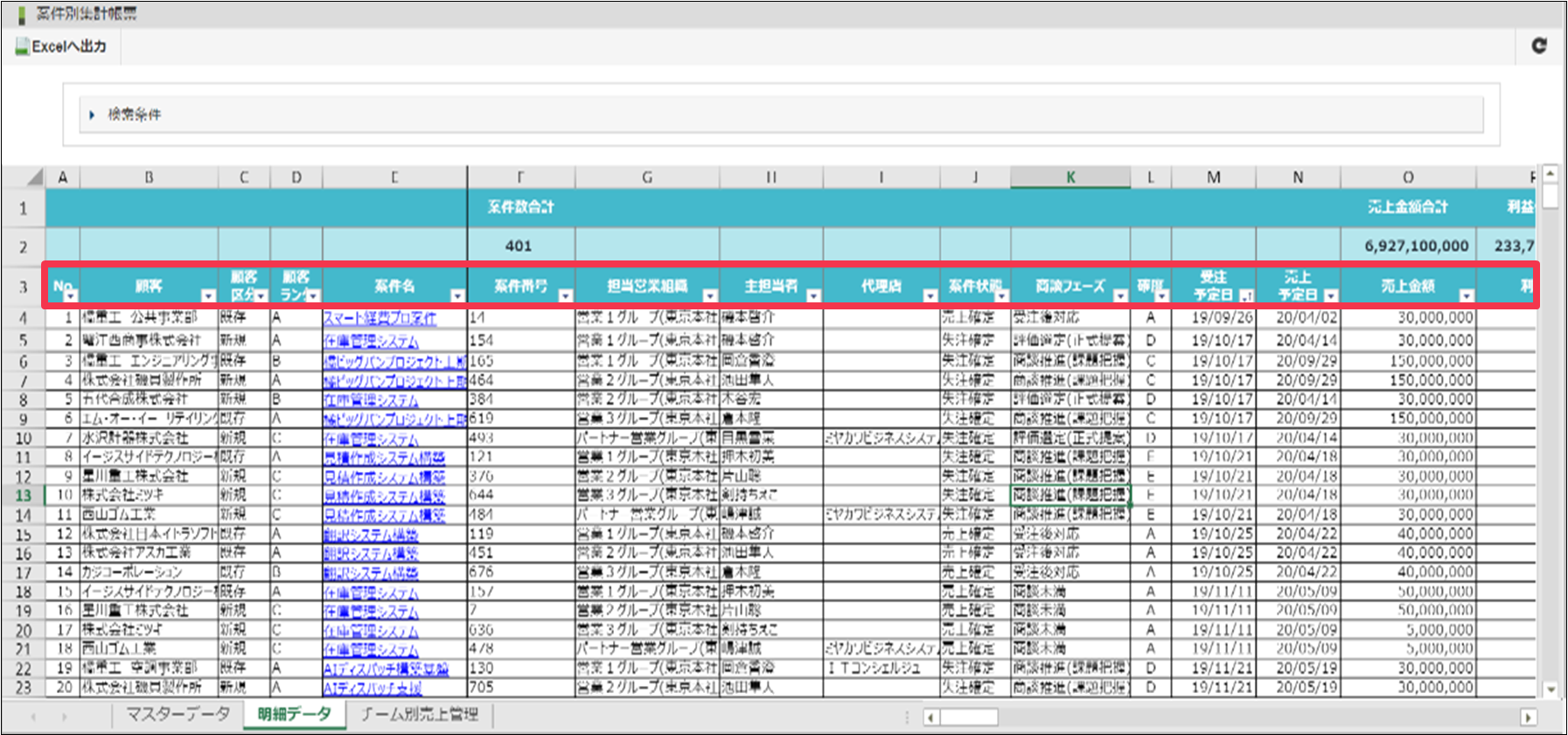Select row header 13

coord(24,496)
